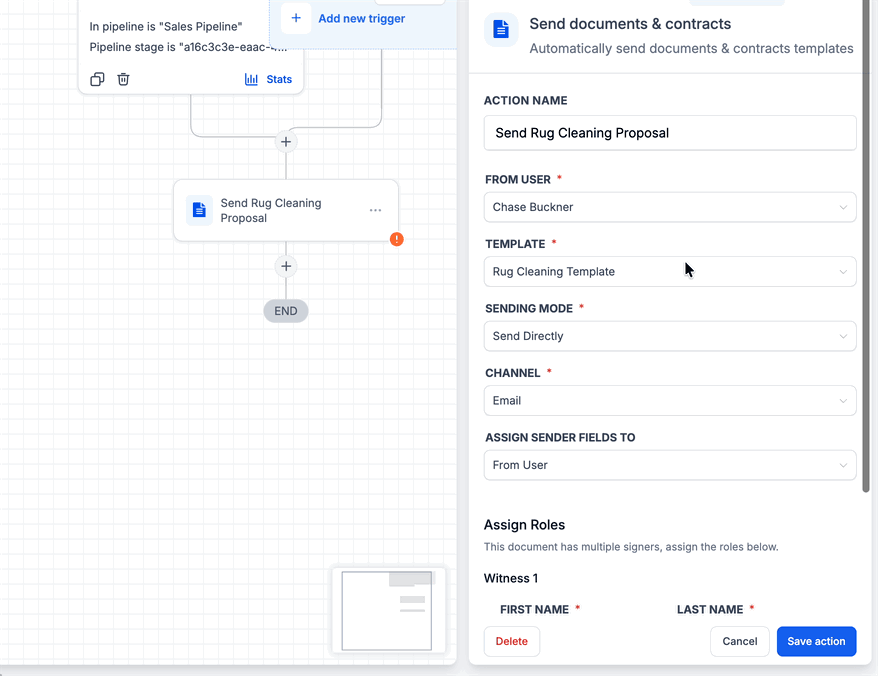Click the END node
The height and width of the screenshot is (676, 878).
[x=286, y=311]
